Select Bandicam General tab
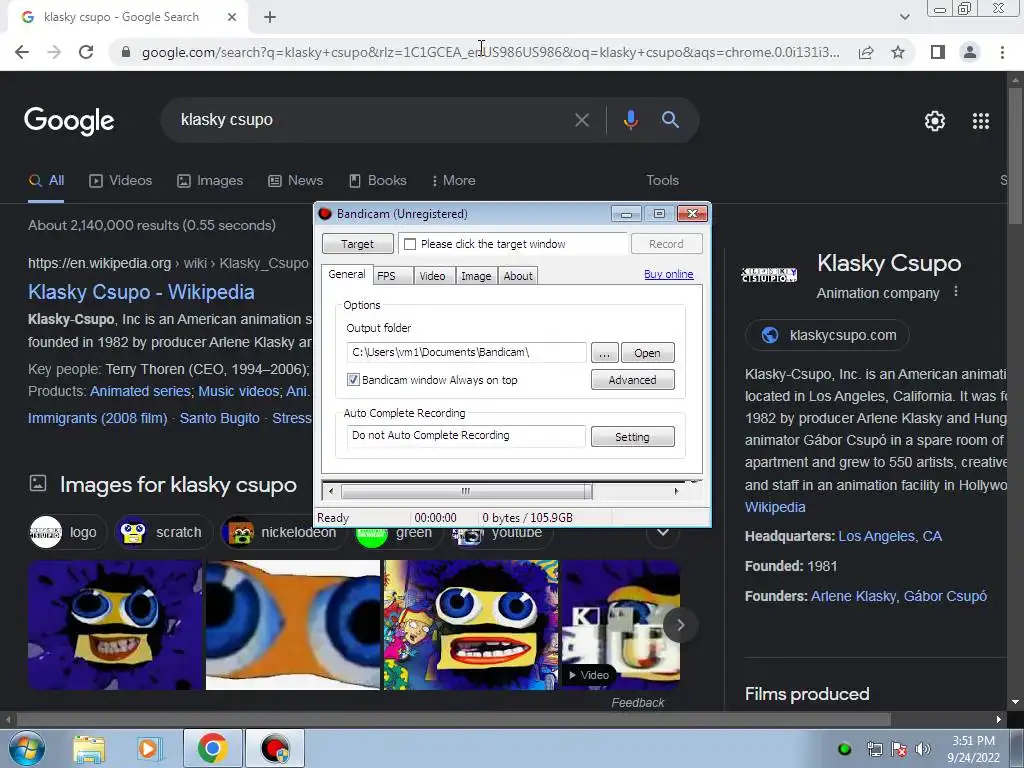This screenshot has width=1024, height=768. pos(347,274)
